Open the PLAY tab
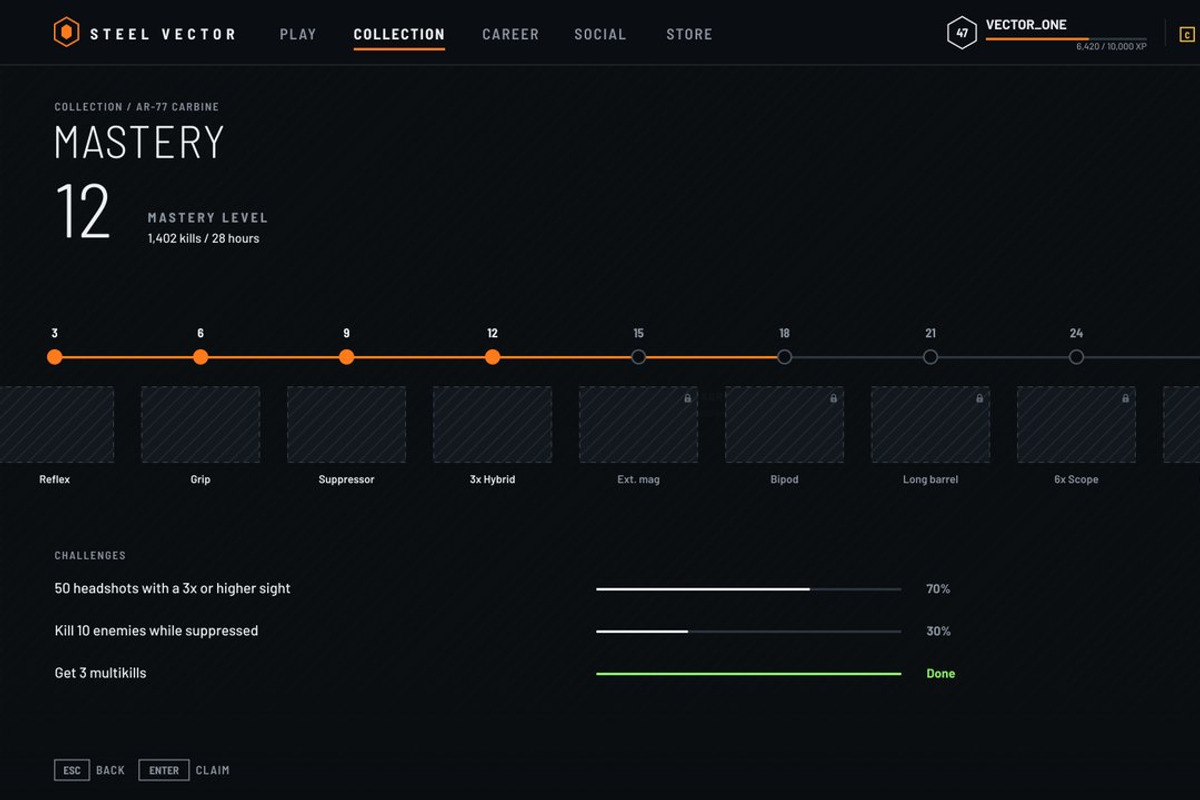This screenshot has height=800, width=1200. [x=298, y=34]
